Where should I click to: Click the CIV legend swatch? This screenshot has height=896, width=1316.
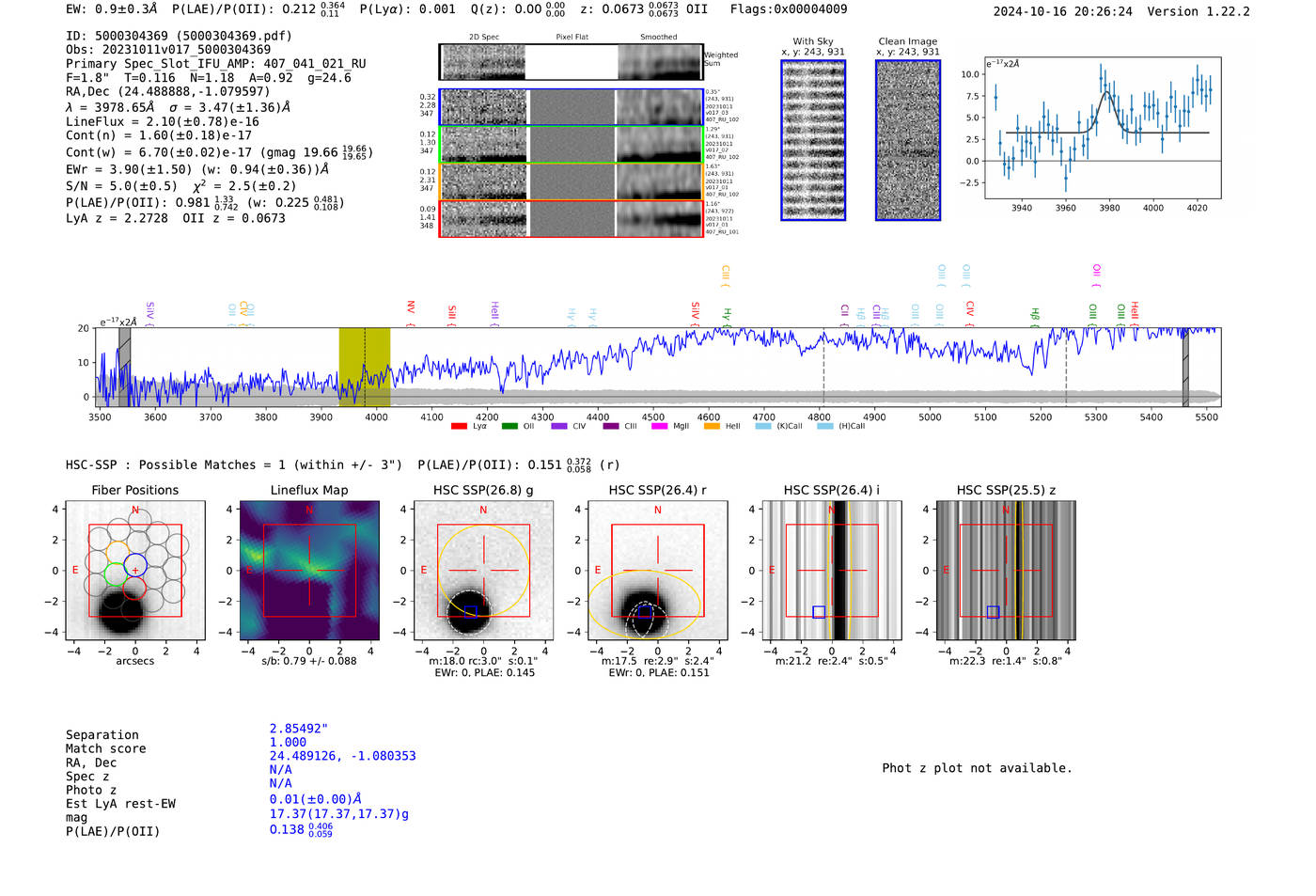coord(559,426)
